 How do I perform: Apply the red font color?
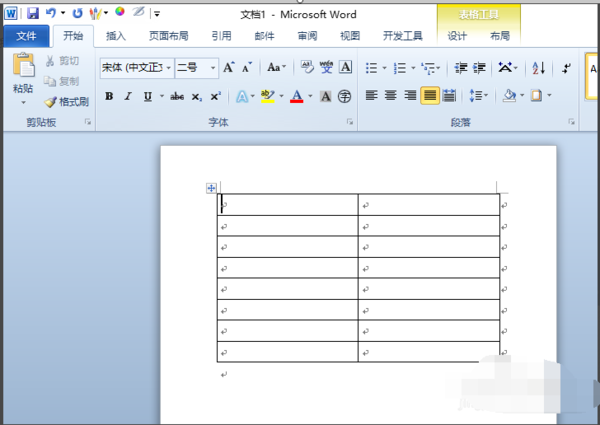297,96
